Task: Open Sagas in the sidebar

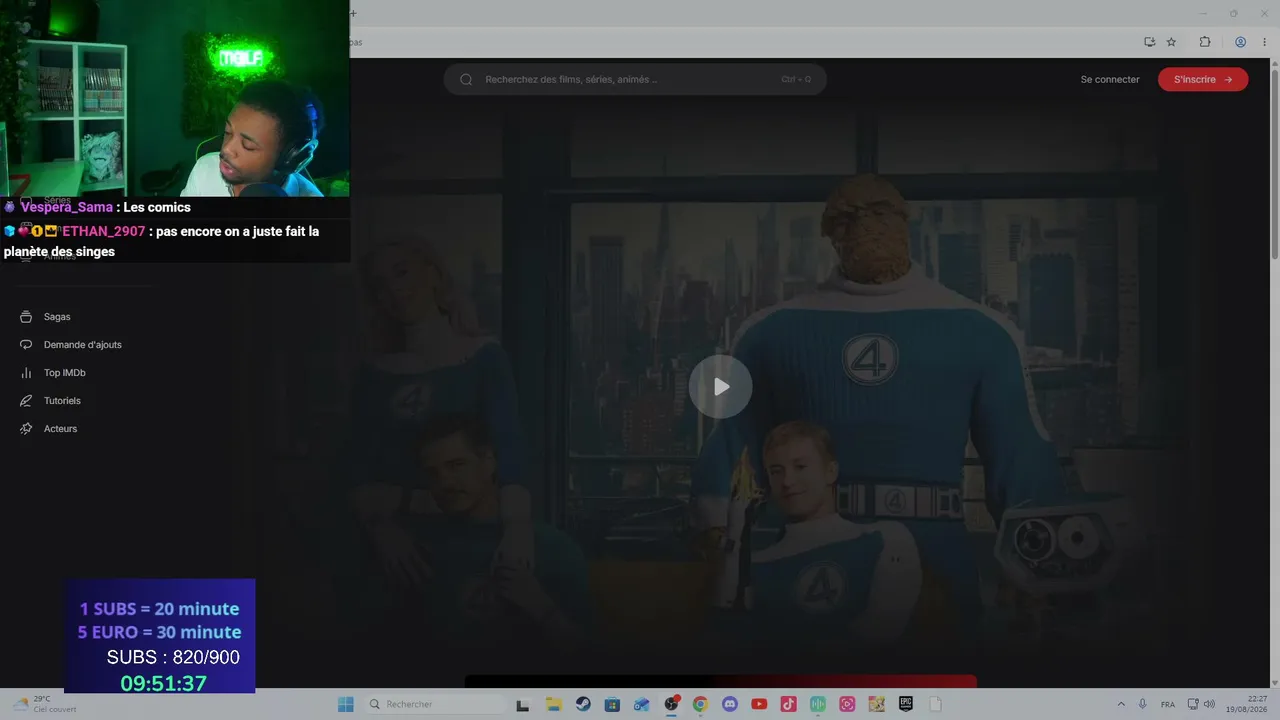Action: 57,317
